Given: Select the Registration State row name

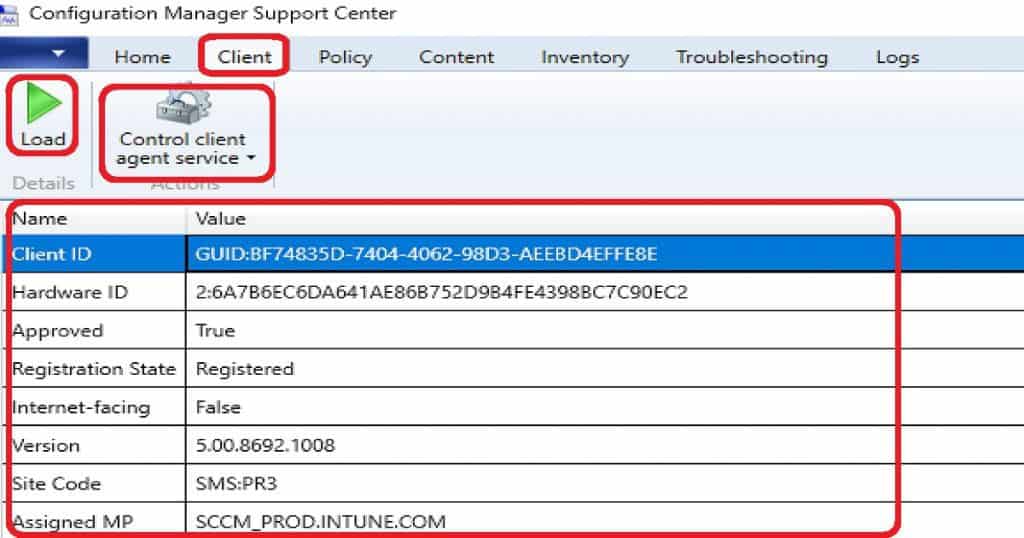Looking at the screenshot, I should point(94,369).
